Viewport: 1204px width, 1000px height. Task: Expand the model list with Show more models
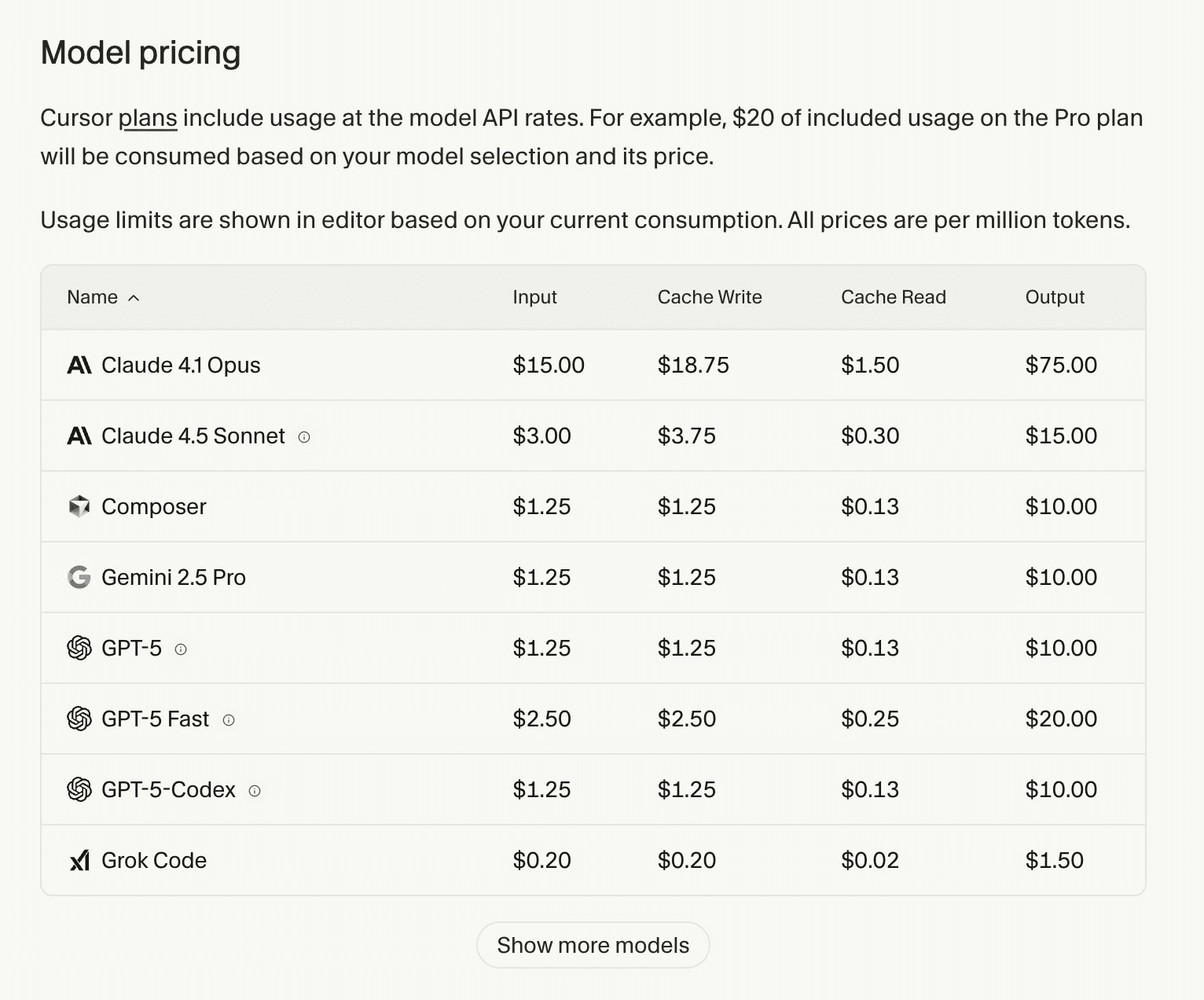(593, 944)
